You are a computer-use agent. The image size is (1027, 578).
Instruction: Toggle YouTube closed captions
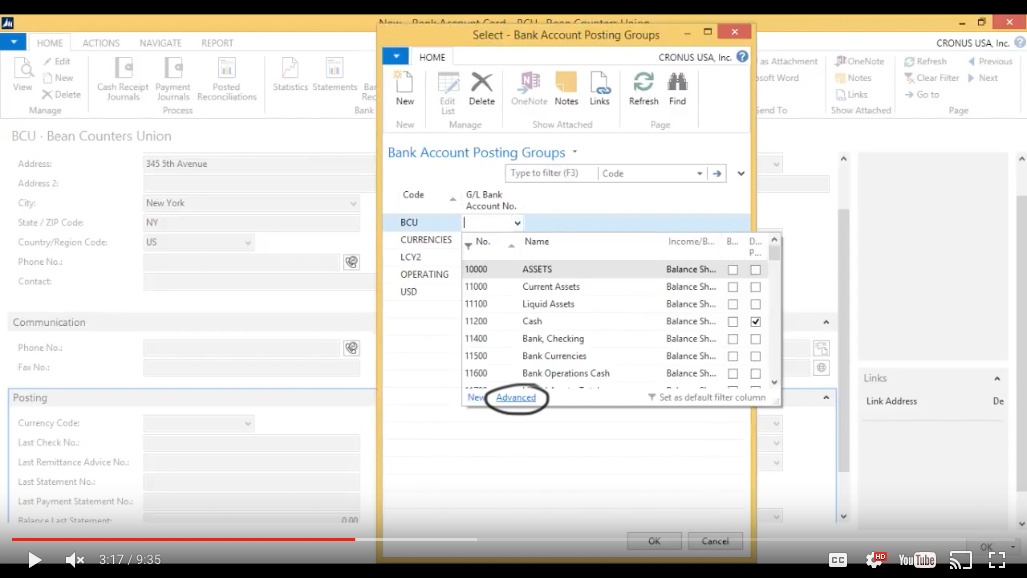(x=838, y=560)
